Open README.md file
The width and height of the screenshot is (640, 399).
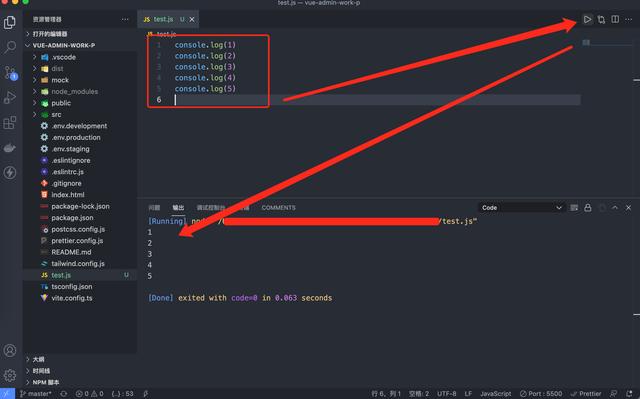[x=80, y=252]
